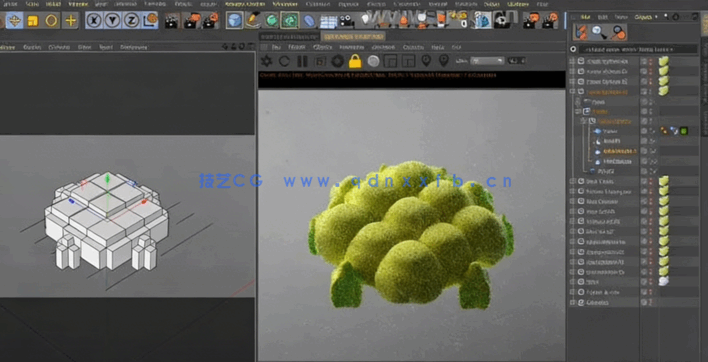Click the Object Manager path filter field

[639, 49]
